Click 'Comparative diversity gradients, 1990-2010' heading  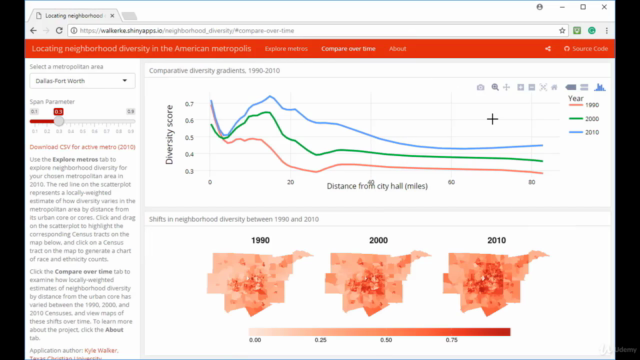coord(214,71)
